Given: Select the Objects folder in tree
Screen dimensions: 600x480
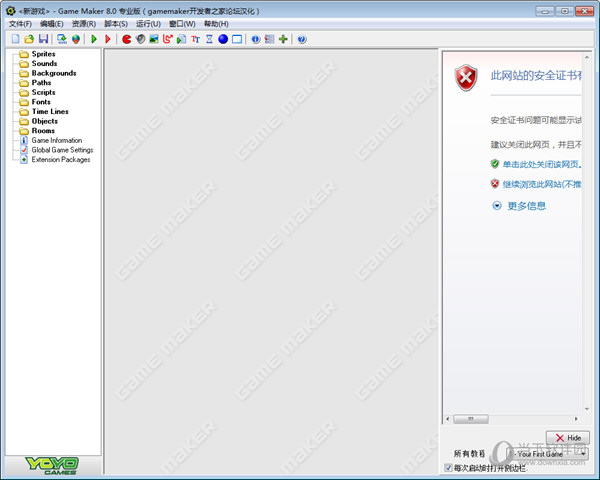Looking at the screenshot, I should [45, 121].
